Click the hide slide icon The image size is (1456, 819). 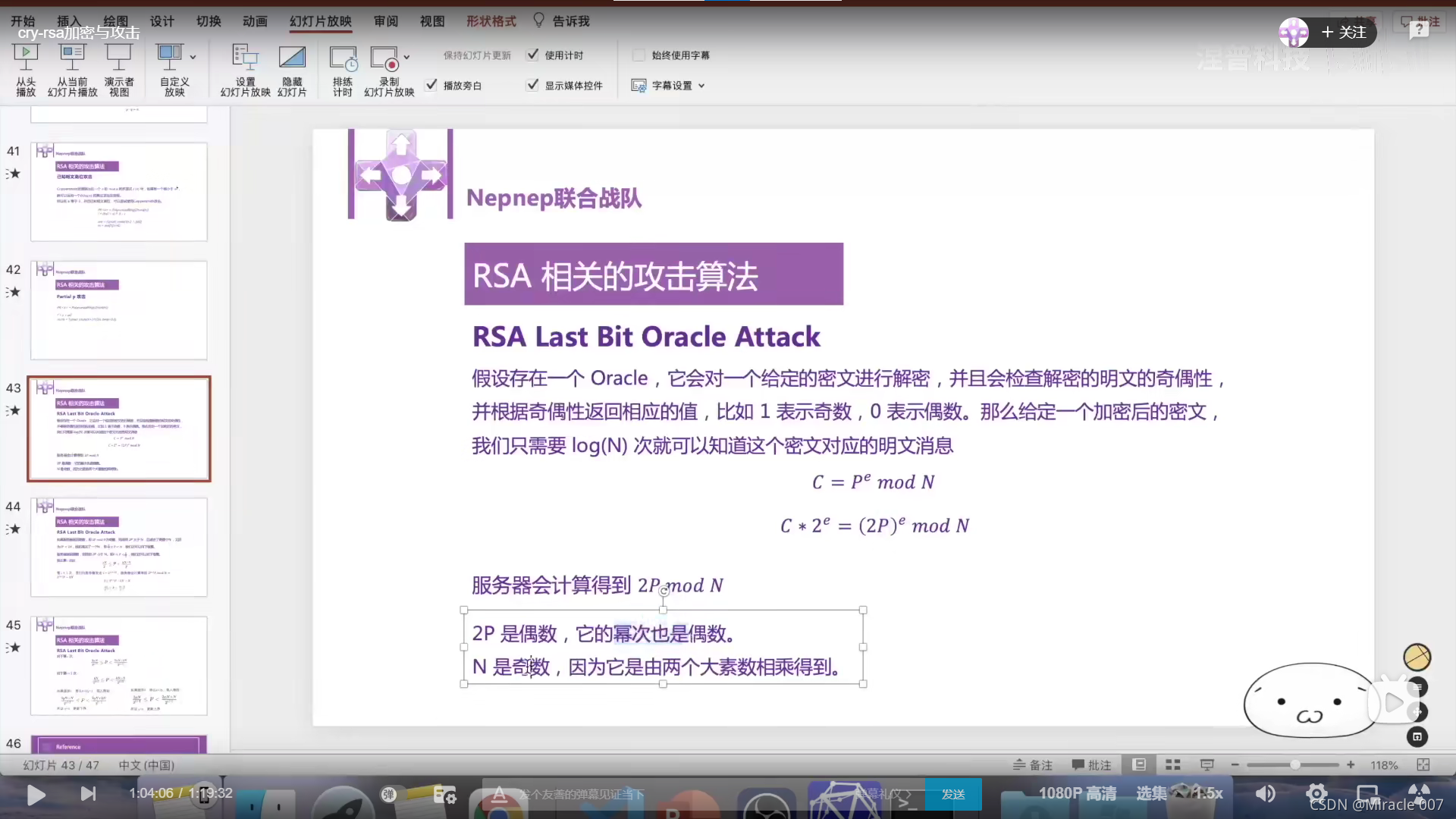292,57
